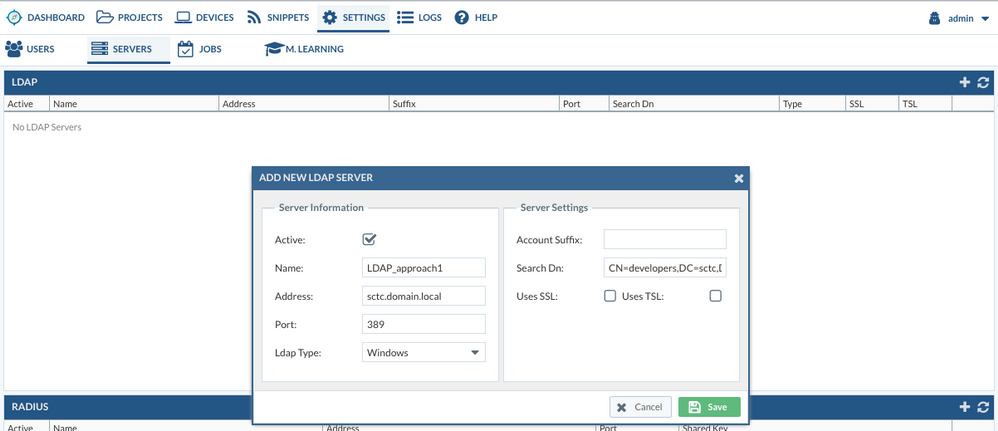998x431 pixels.
Task: Open Snippets from the top navigation
Action: pos(277,17)
